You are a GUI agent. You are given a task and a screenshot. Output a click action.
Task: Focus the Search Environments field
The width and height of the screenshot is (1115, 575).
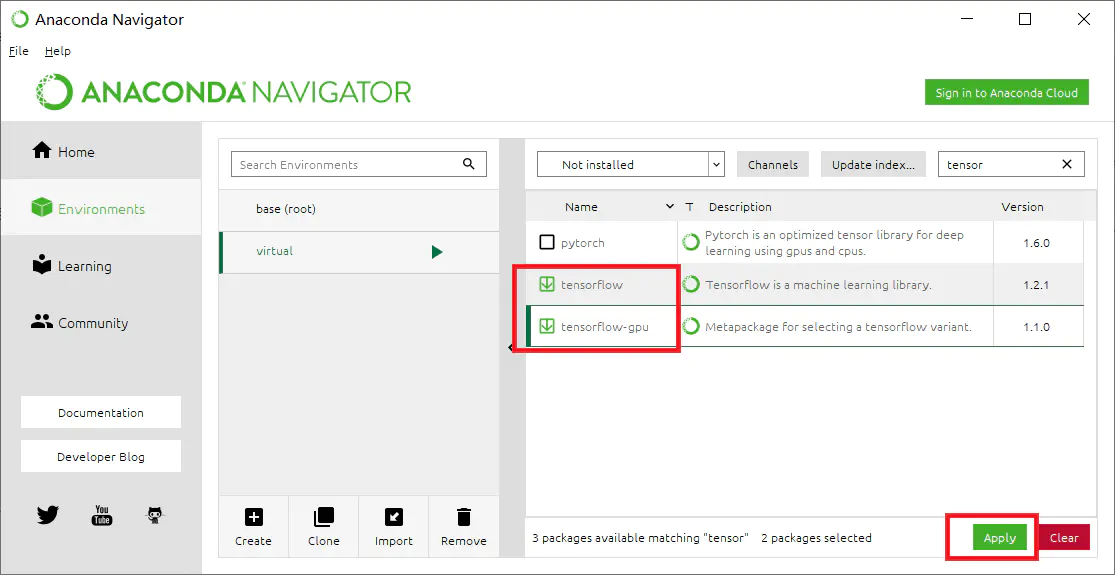tap(359, 164)
